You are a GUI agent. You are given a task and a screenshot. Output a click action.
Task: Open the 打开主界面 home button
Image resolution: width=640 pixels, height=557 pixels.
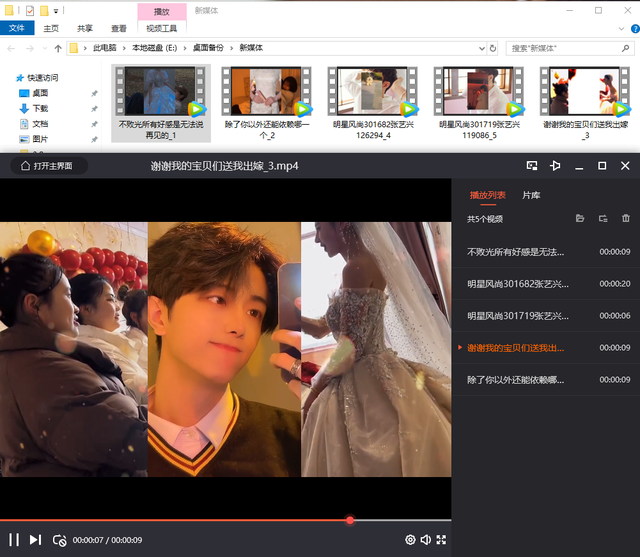point(48,166)
